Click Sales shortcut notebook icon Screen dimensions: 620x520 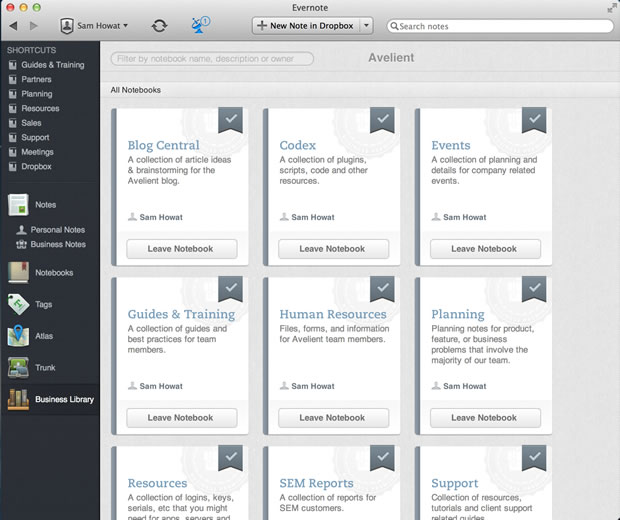coord(13,123)
